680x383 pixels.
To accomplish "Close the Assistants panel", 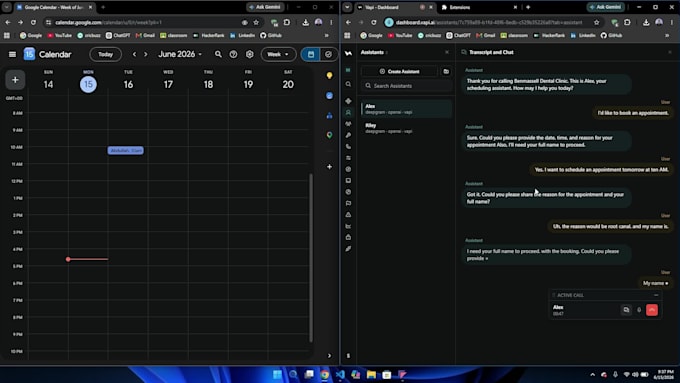I will pyautogui.click(x=447, y=52).
